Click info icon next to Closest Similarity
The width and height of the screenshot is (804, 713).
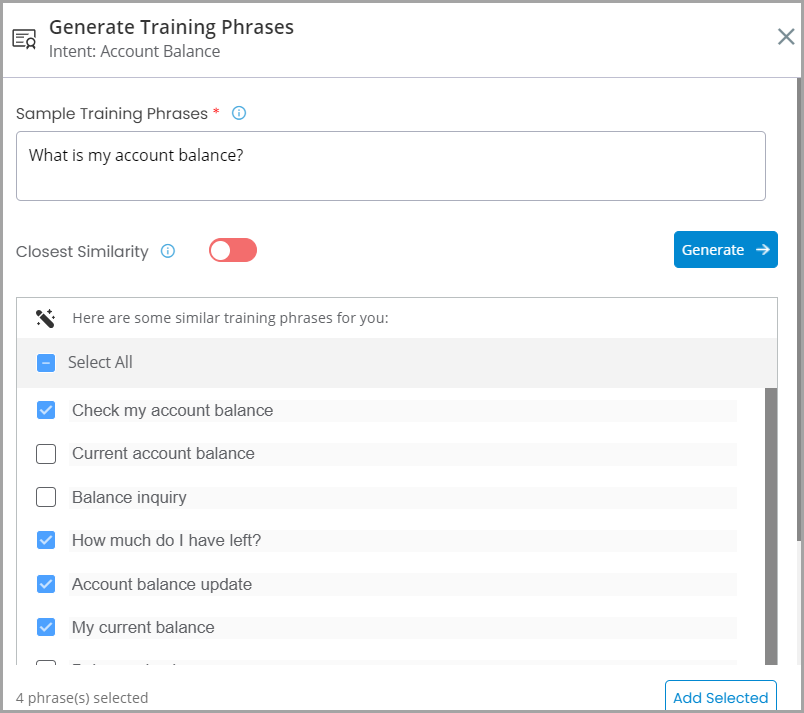pos(168,251)
